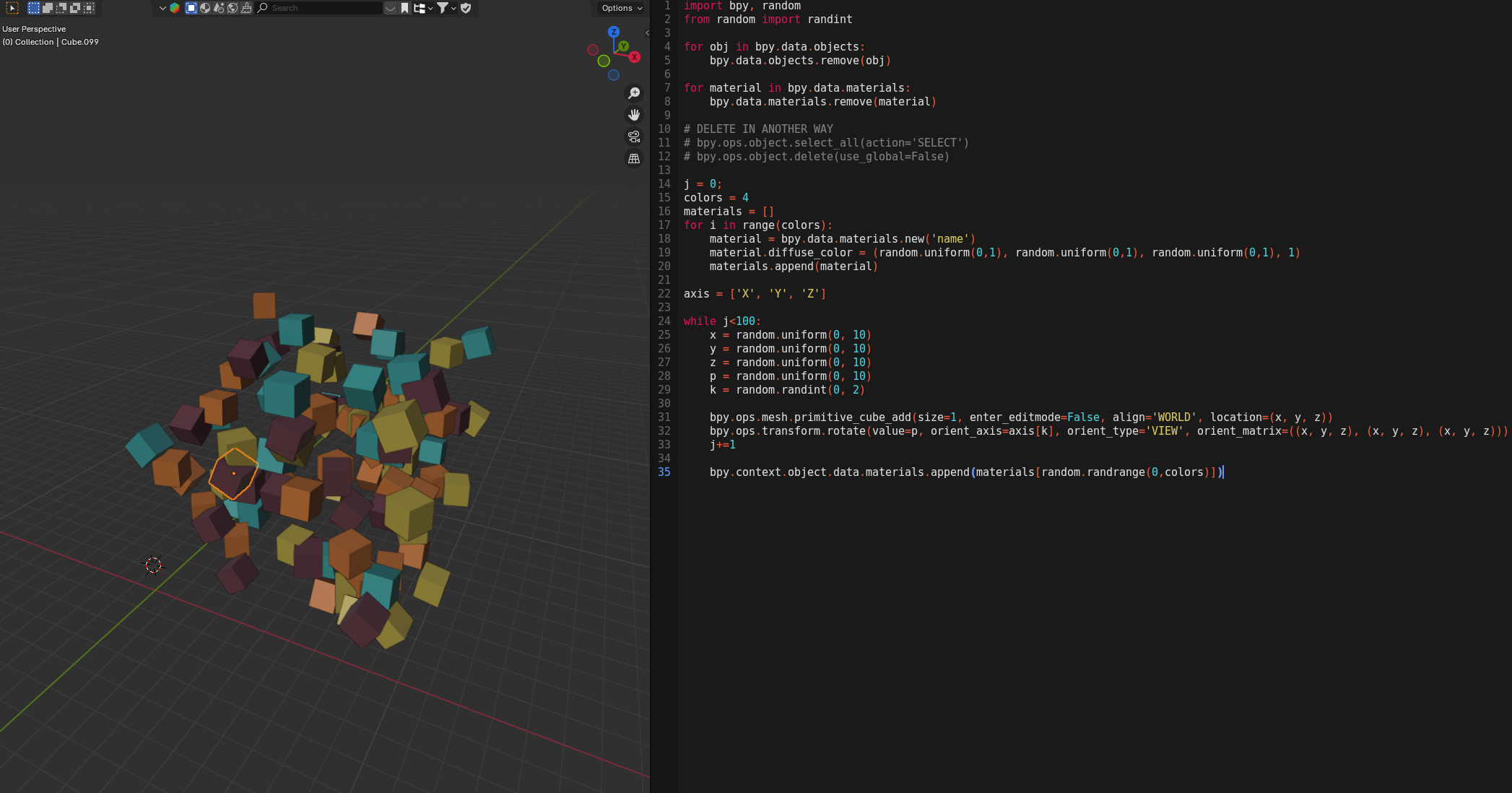The image size is (1512, 793).
Task: Click the primitive_cube_add code line
Action: click(1021, 417)
